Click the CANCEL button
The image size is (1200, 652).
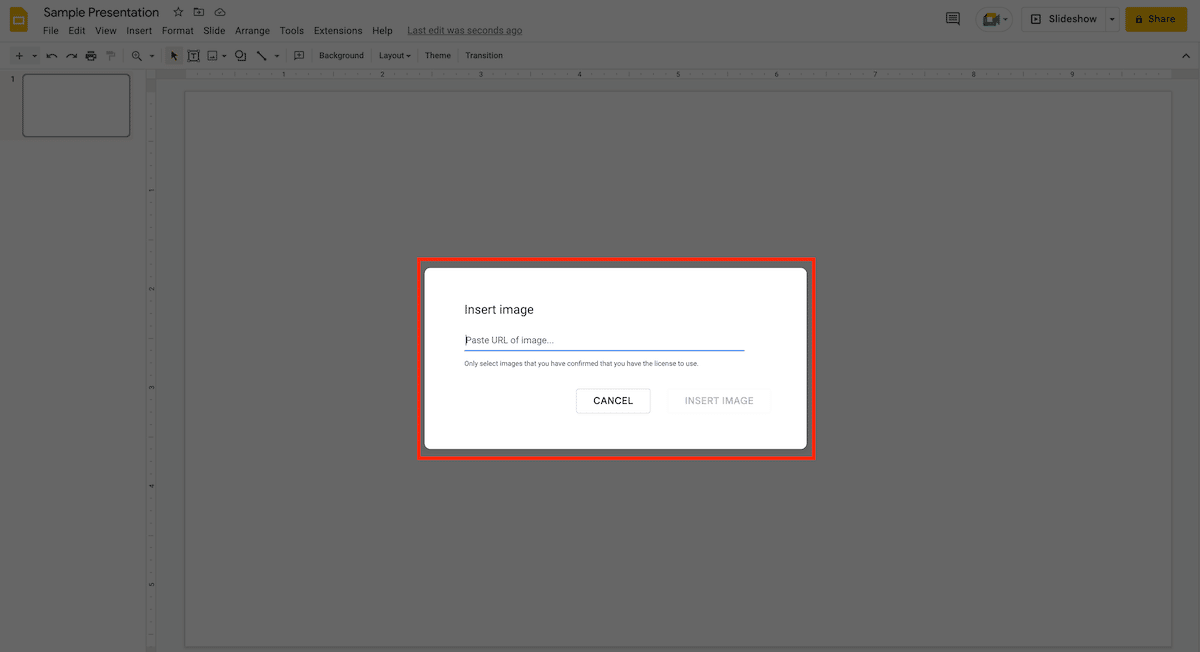point(613,400)
